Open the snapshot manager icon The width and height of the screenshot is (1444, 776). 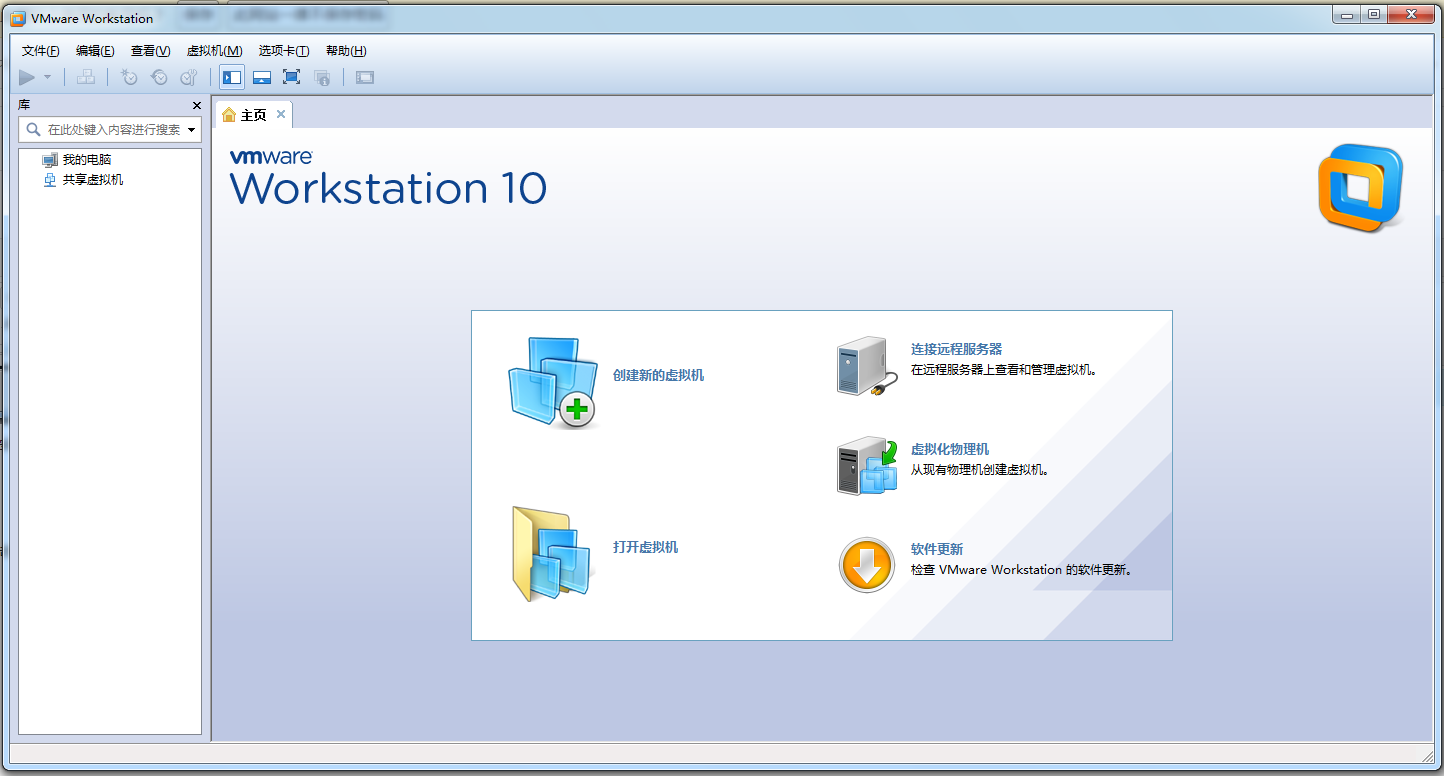click(x=189, y=77)
